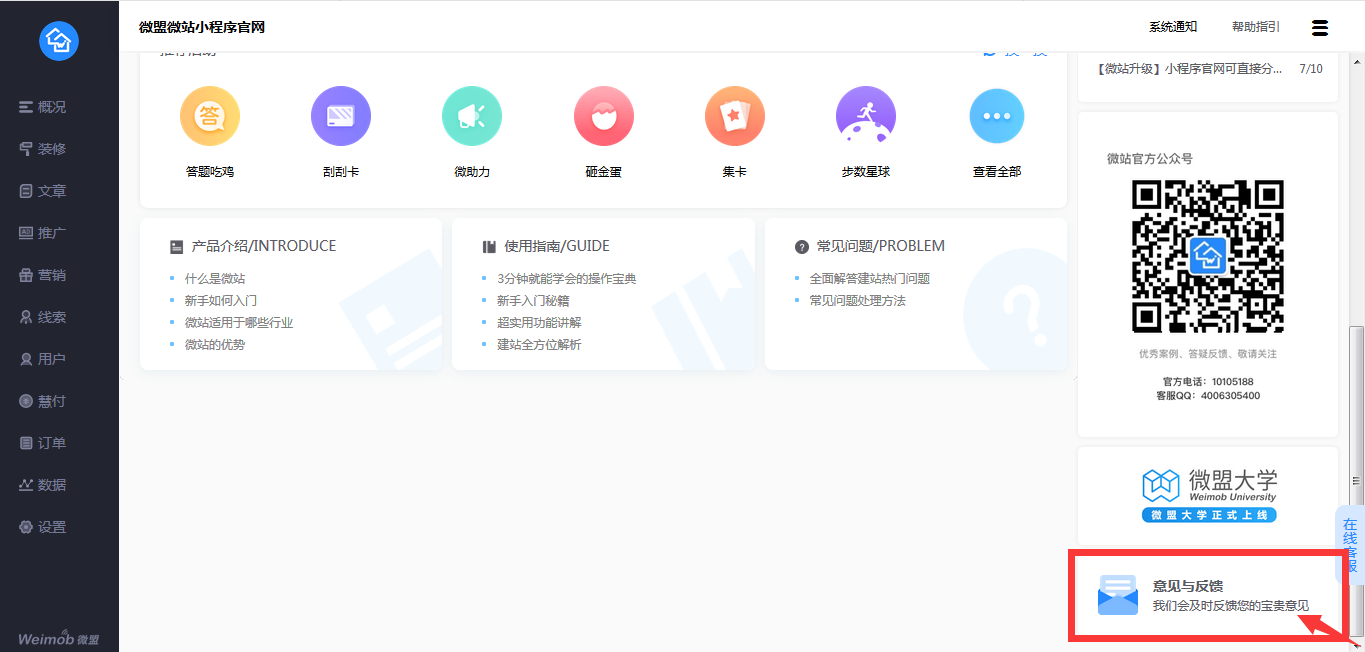Navigate to 营销 sidebar section

pyautogui.click(x=42, y=275)
